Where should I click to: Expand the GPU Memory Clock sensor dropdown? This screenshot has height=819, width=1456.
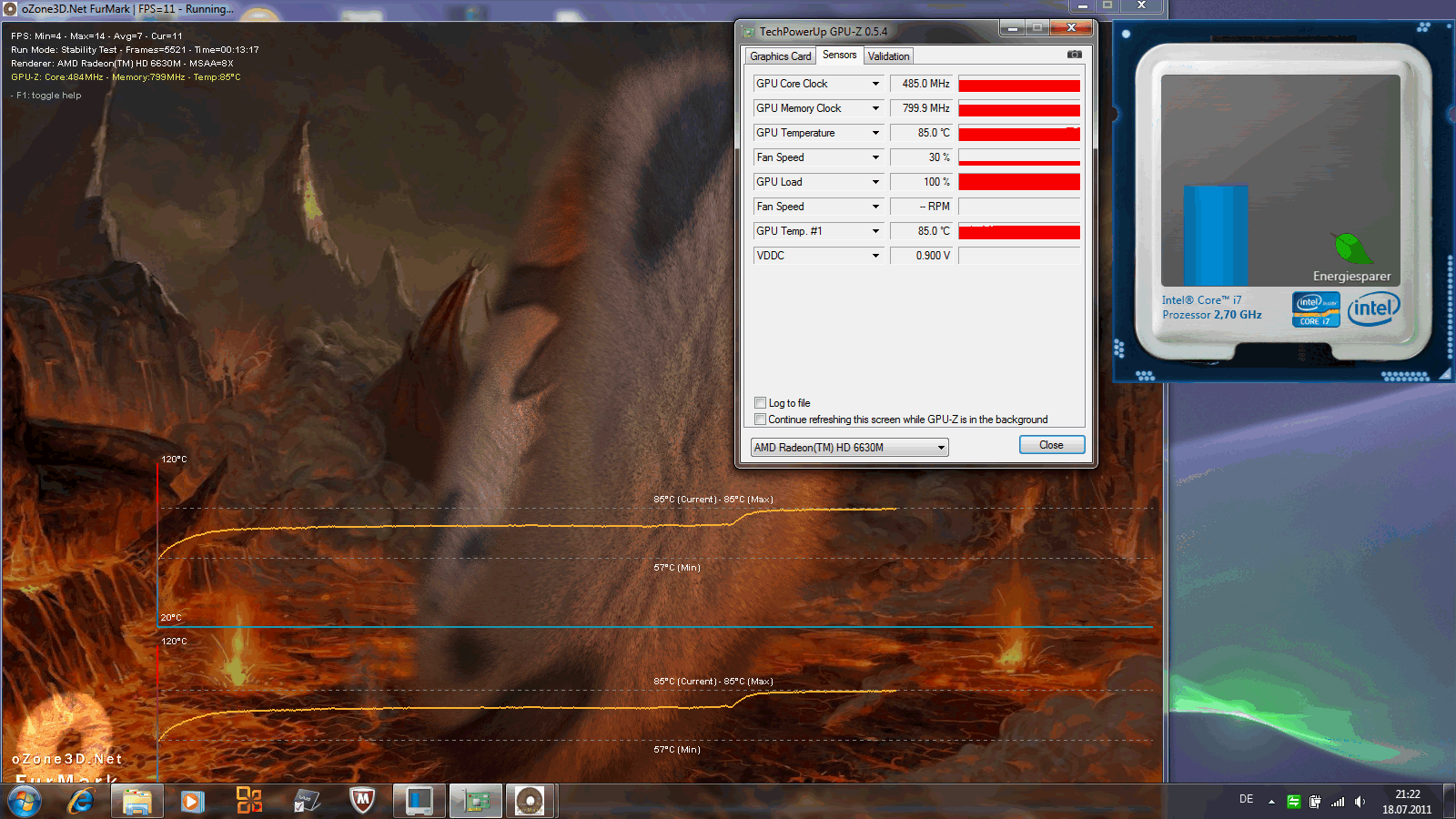[x=875, y=108]
